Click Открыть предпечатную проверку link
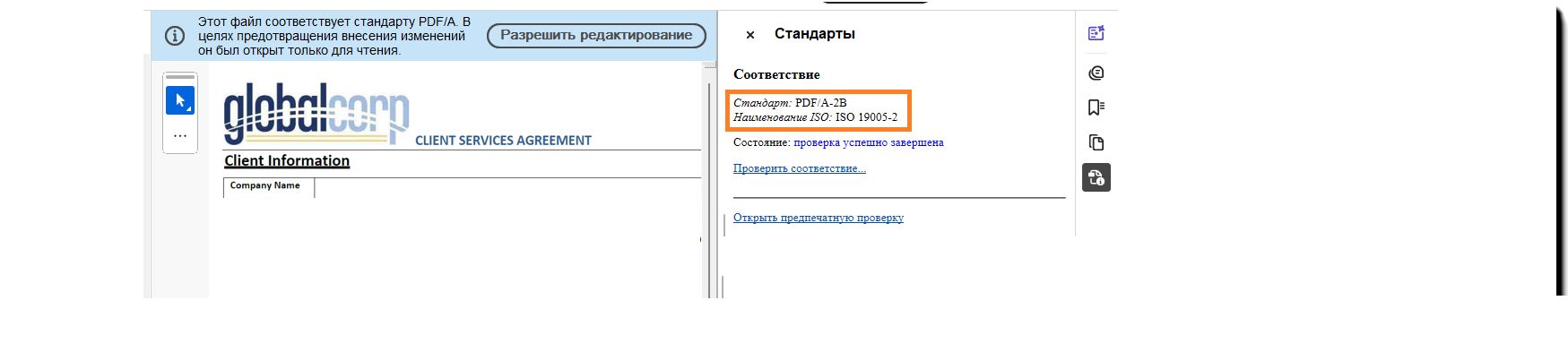 819,218
